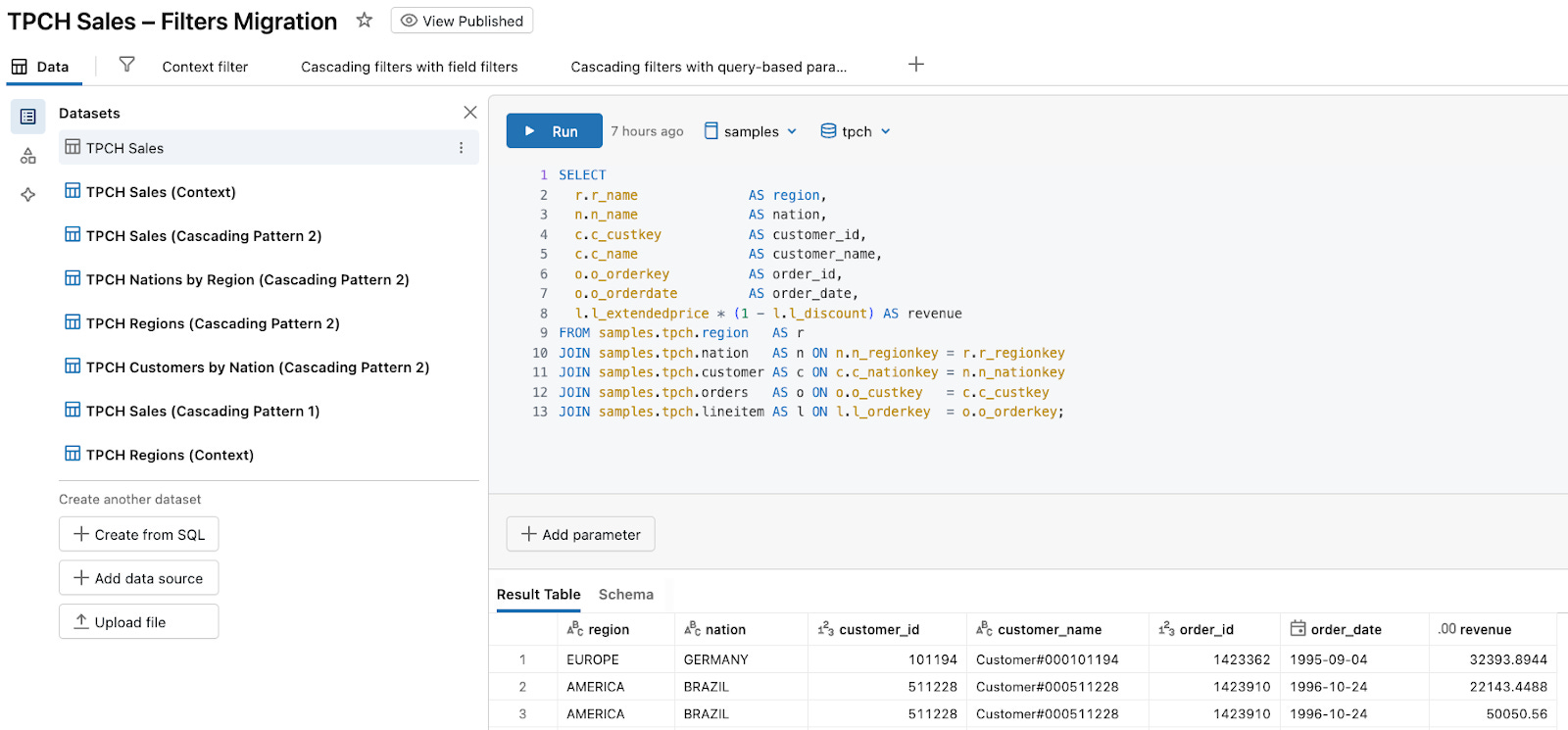Switch to Schema tab
Image resolution: width=1568 pixels, height=730 pixels.
pyautogui.click(x=626, y=595)
